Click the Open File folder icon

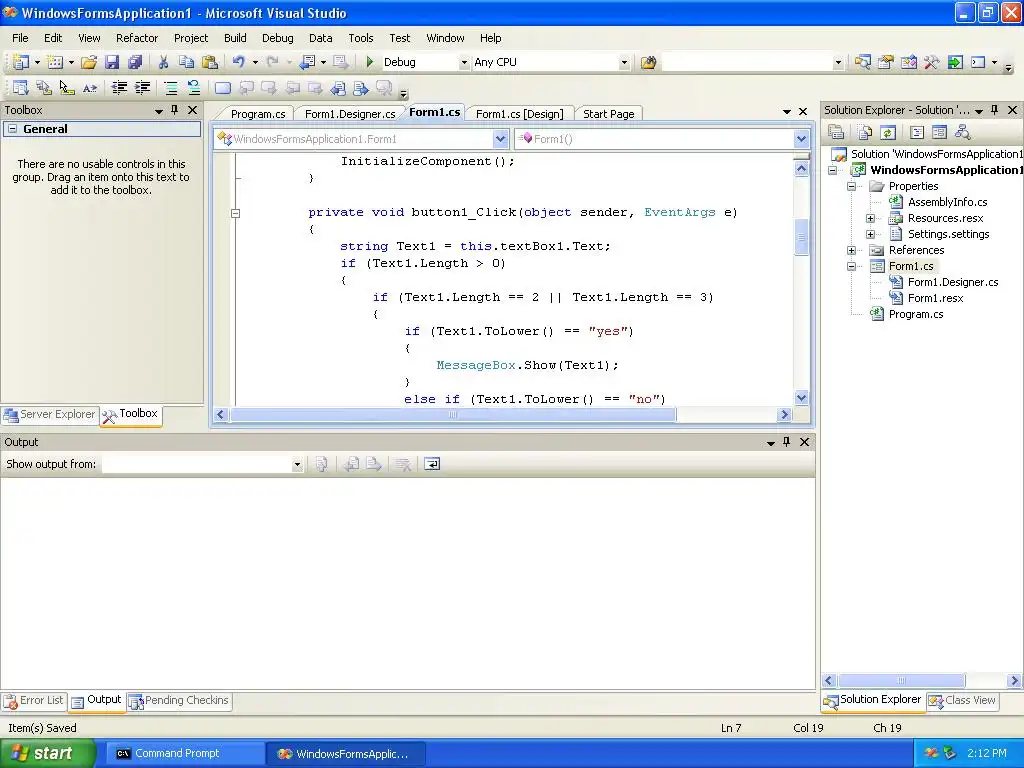[89, 62]
